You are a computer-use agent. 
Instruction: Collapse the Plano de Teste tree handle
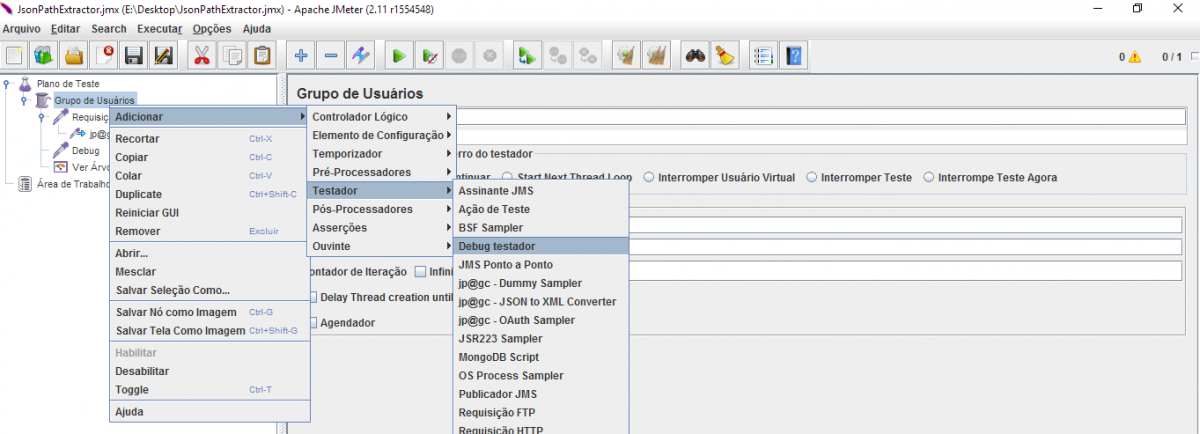[7, 83]
